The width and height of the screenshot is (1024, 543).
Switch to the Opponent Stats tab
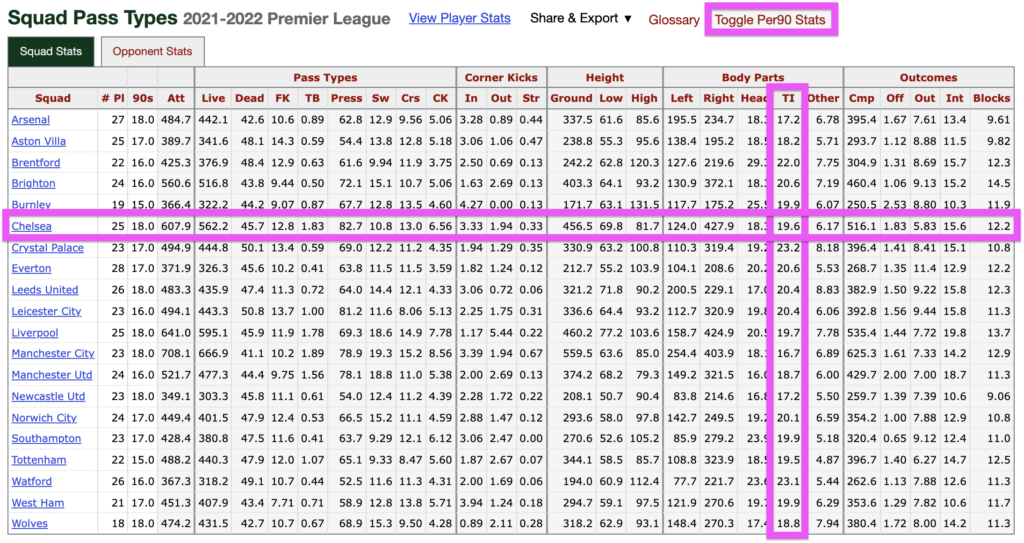[x=152, y=51]
